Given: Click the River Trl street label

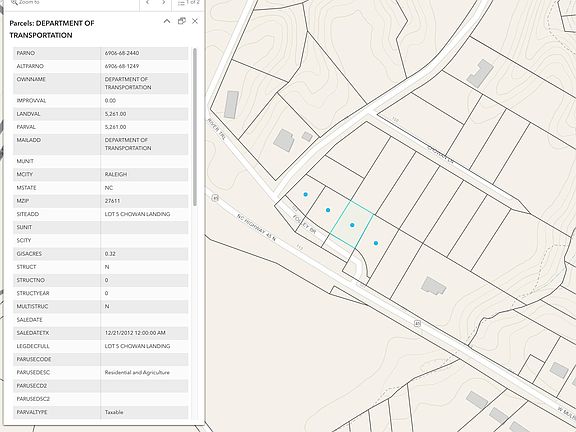Looking at the screenshot, I should 216,129.
